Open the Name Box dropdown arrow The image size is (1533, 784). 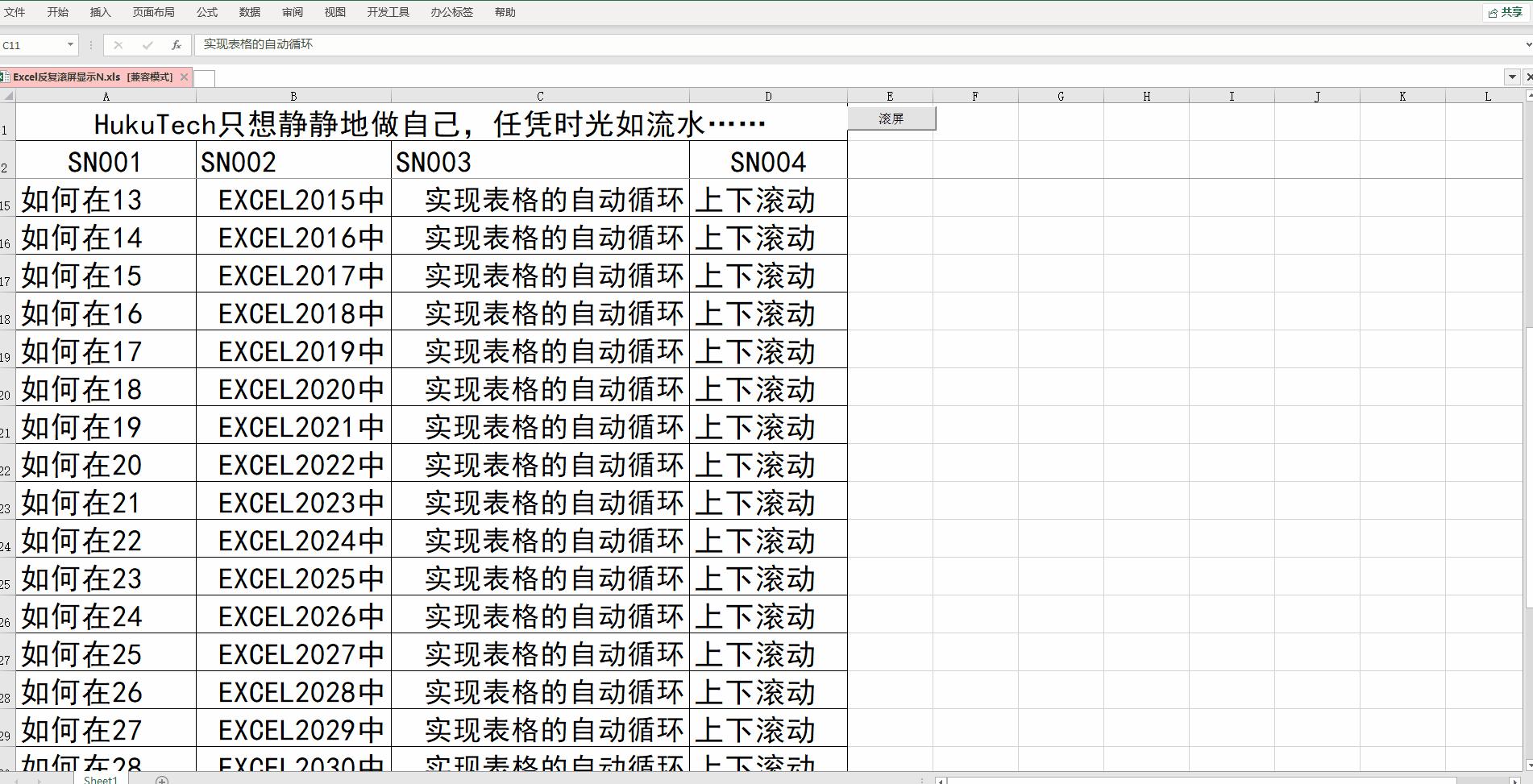[x=70, y=45]
